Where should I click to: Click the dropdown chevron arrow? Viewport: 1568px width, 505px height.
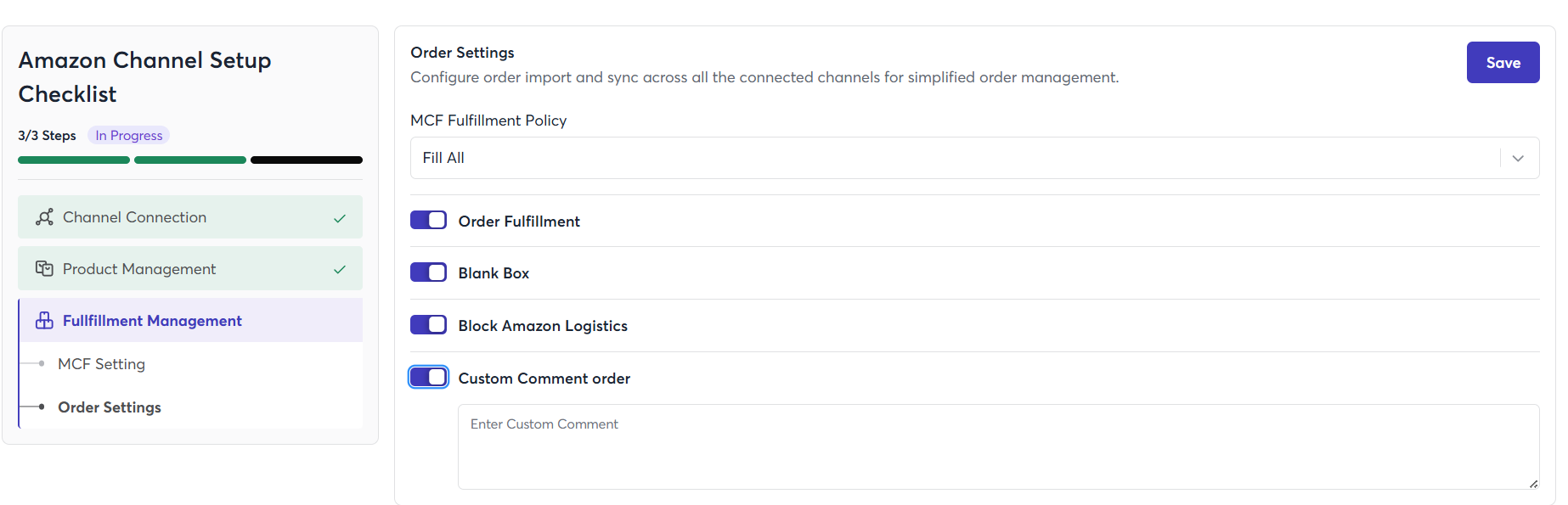click(x=1518, y=159)
